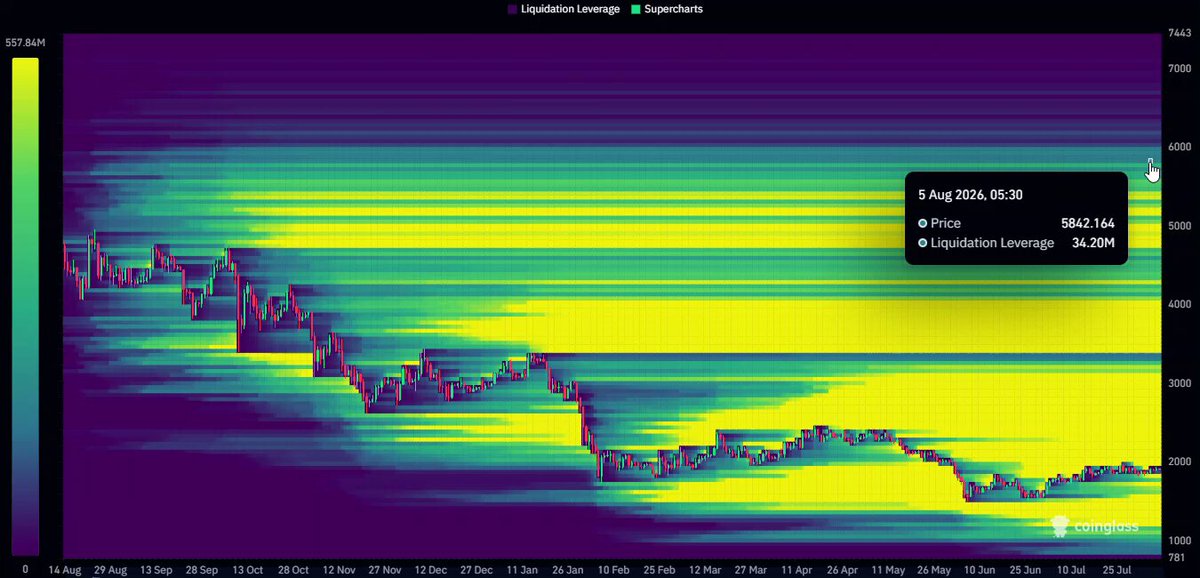Click the "13 Oct" date axis label

(248, 569)
